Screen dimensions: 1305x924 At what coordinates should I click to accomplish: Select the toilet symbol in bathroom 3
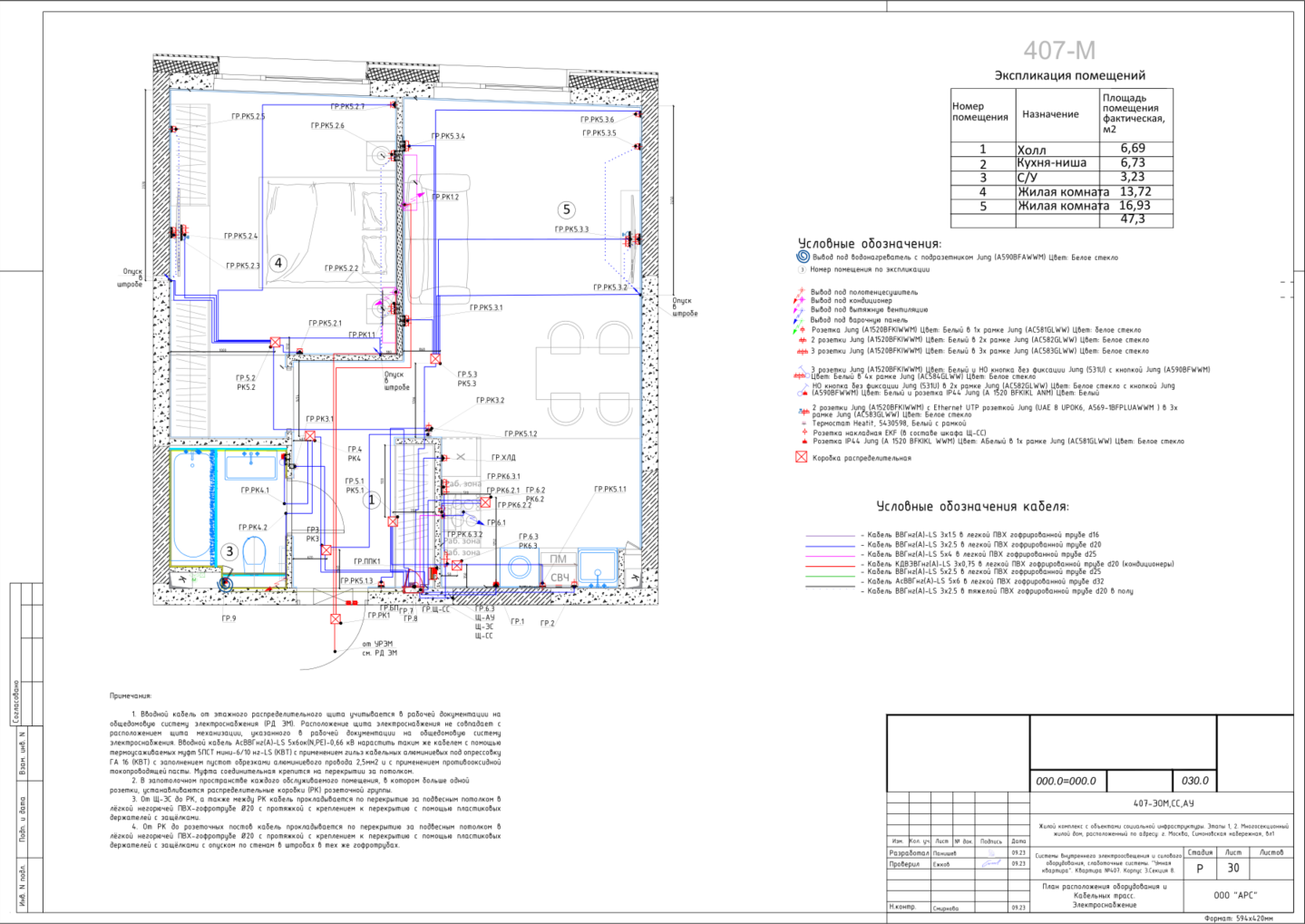click(x=253, y=554)
